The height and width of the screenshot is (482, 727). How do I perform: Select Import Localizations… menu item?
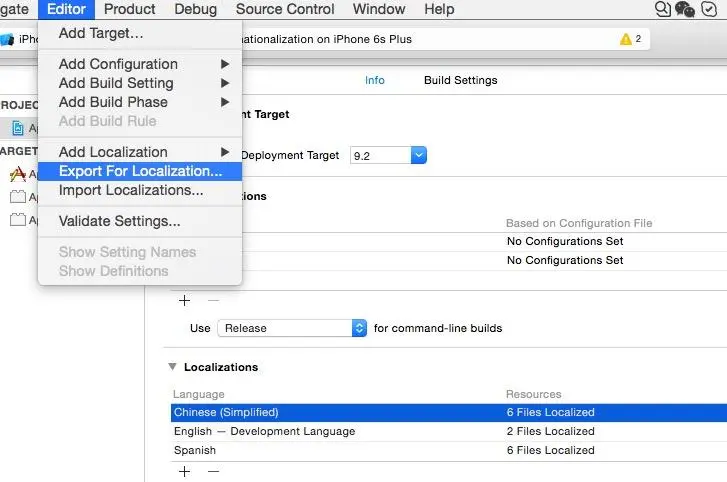(140, 190)
